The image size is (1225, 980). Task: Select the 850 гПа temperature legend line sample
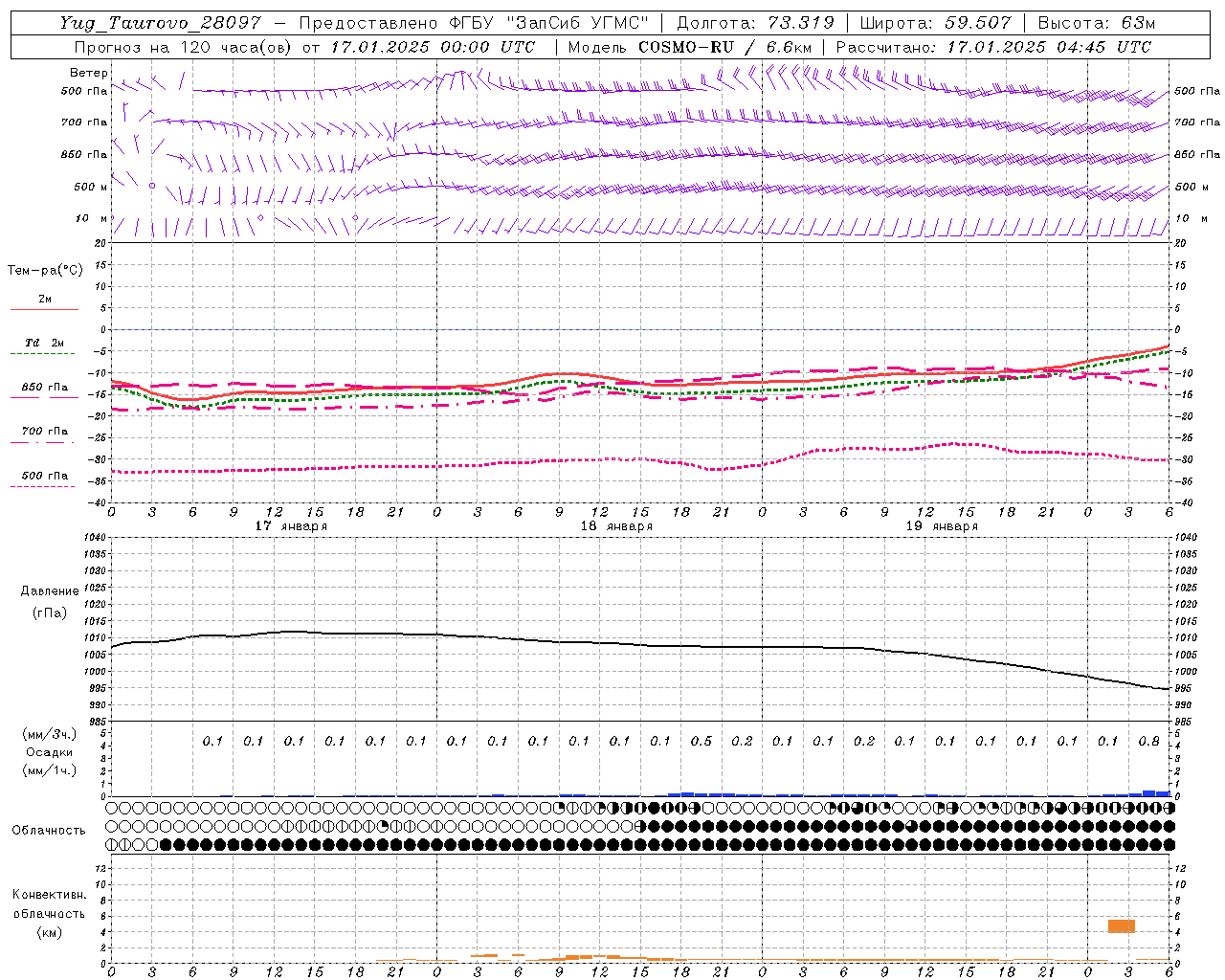[44, 397]
